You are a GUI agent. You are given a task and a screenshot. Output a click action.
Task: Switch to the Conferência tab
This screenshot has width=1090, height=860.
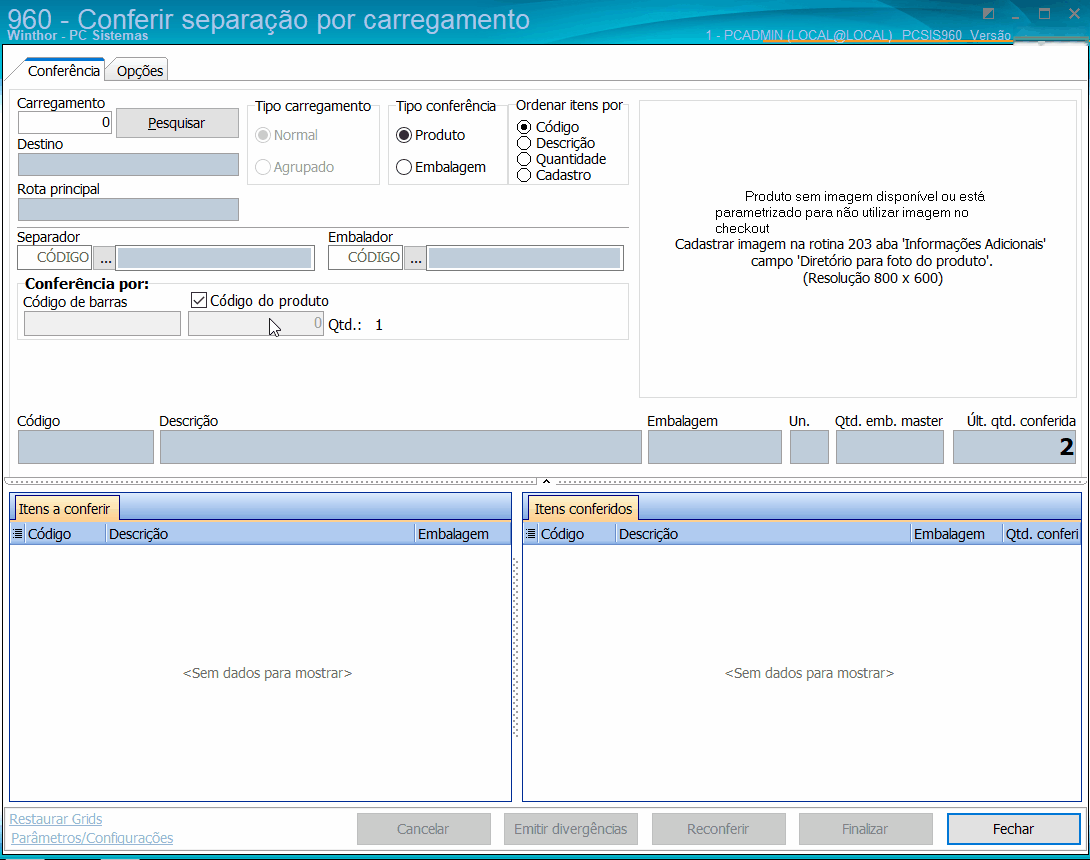(x=63, y=70)
